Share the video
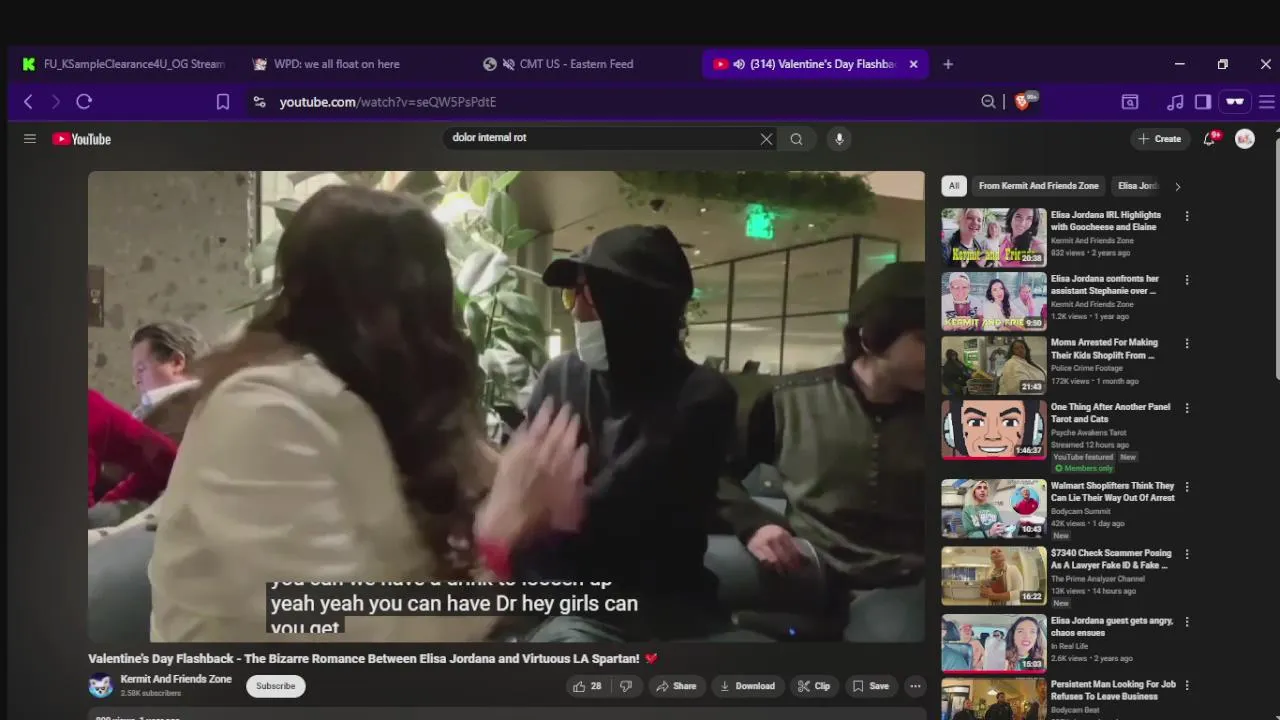1280x720 pixels. tap(675, 686)
